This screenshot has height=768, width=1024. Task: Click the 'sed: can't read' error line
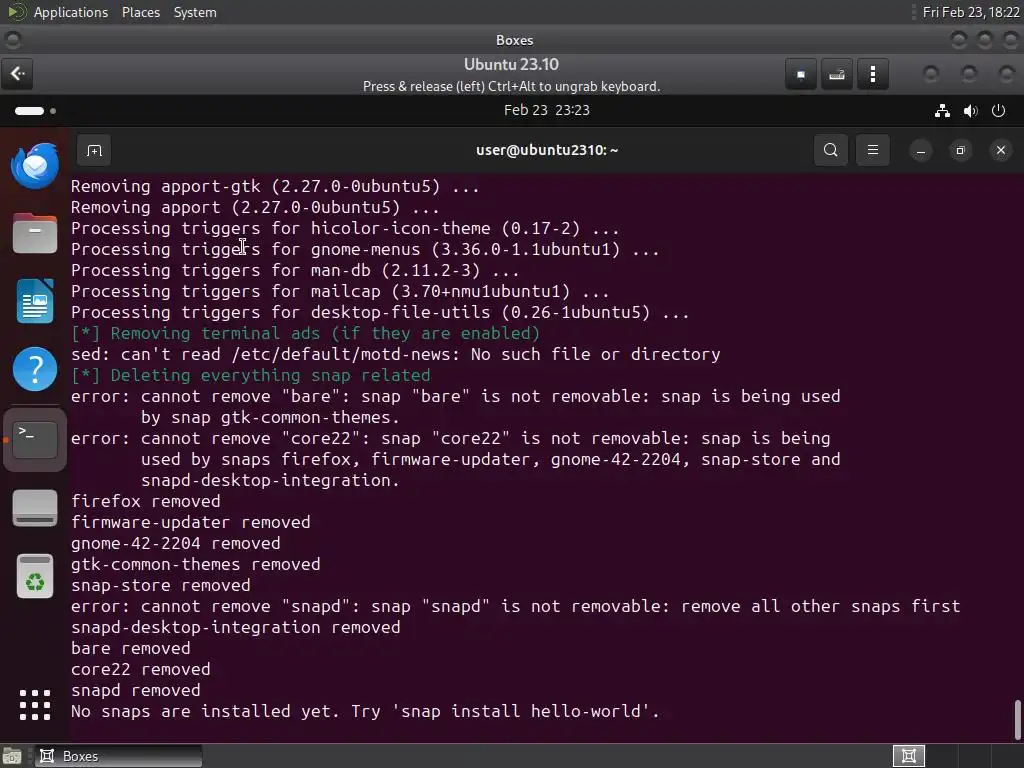click(396, 355)
